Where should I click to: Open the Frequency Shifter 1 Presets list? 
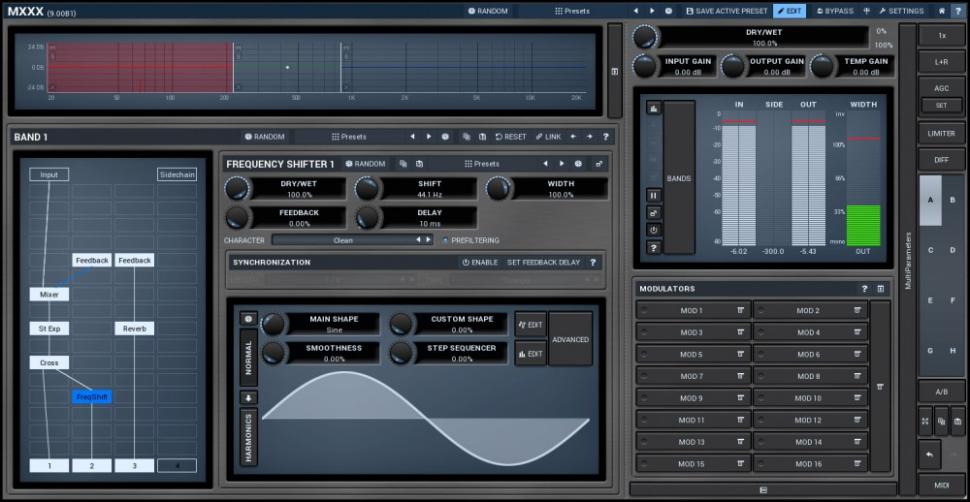pyautogui.click(x=482, y=164)
